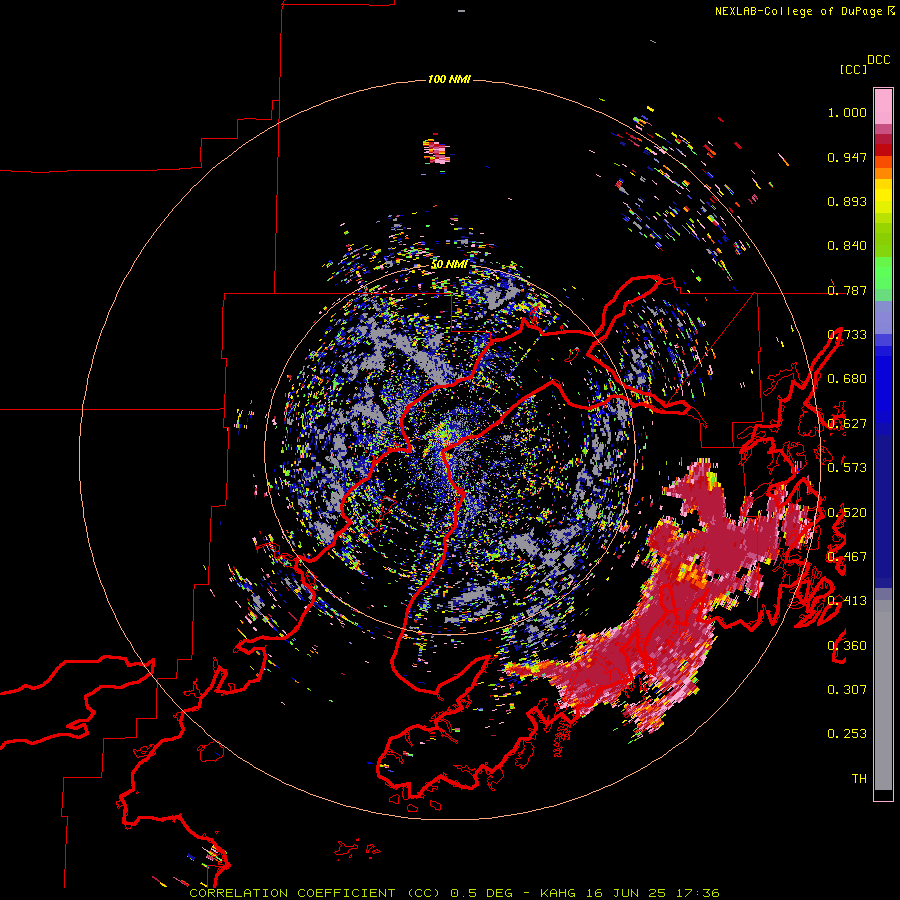Click the CORRELATION COEFFICIENT (CC) caption text
The width and height of the screenshot is (900, 900).
315,893
